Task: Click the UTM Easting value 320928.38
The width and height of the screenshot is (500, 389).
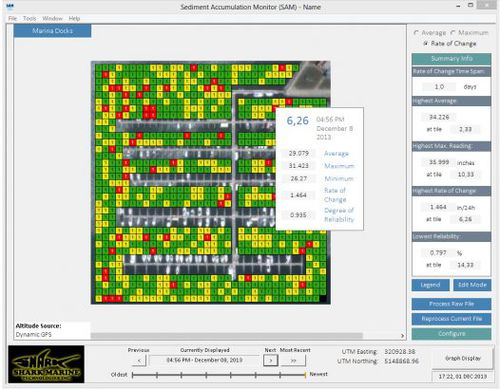Action: click(x=400, y=352)
